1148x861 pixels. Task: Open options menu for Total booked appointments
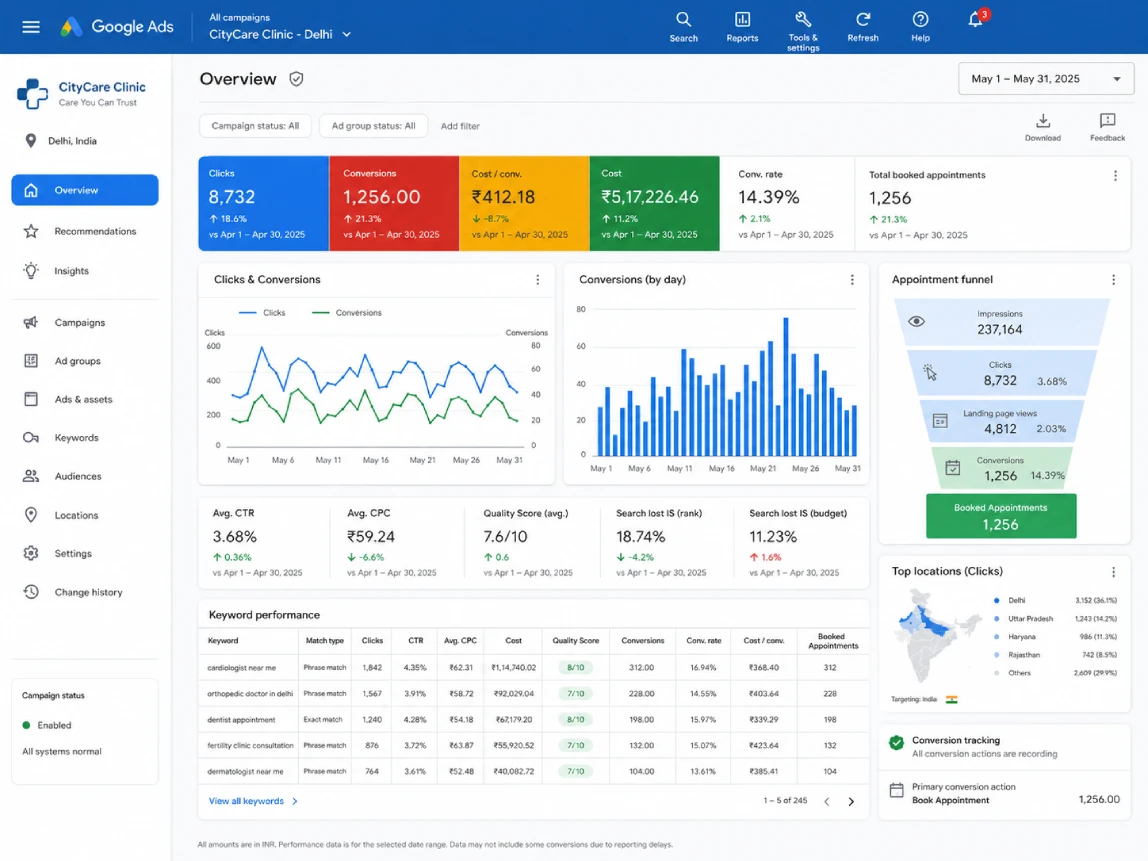(x=1115, y=176)
